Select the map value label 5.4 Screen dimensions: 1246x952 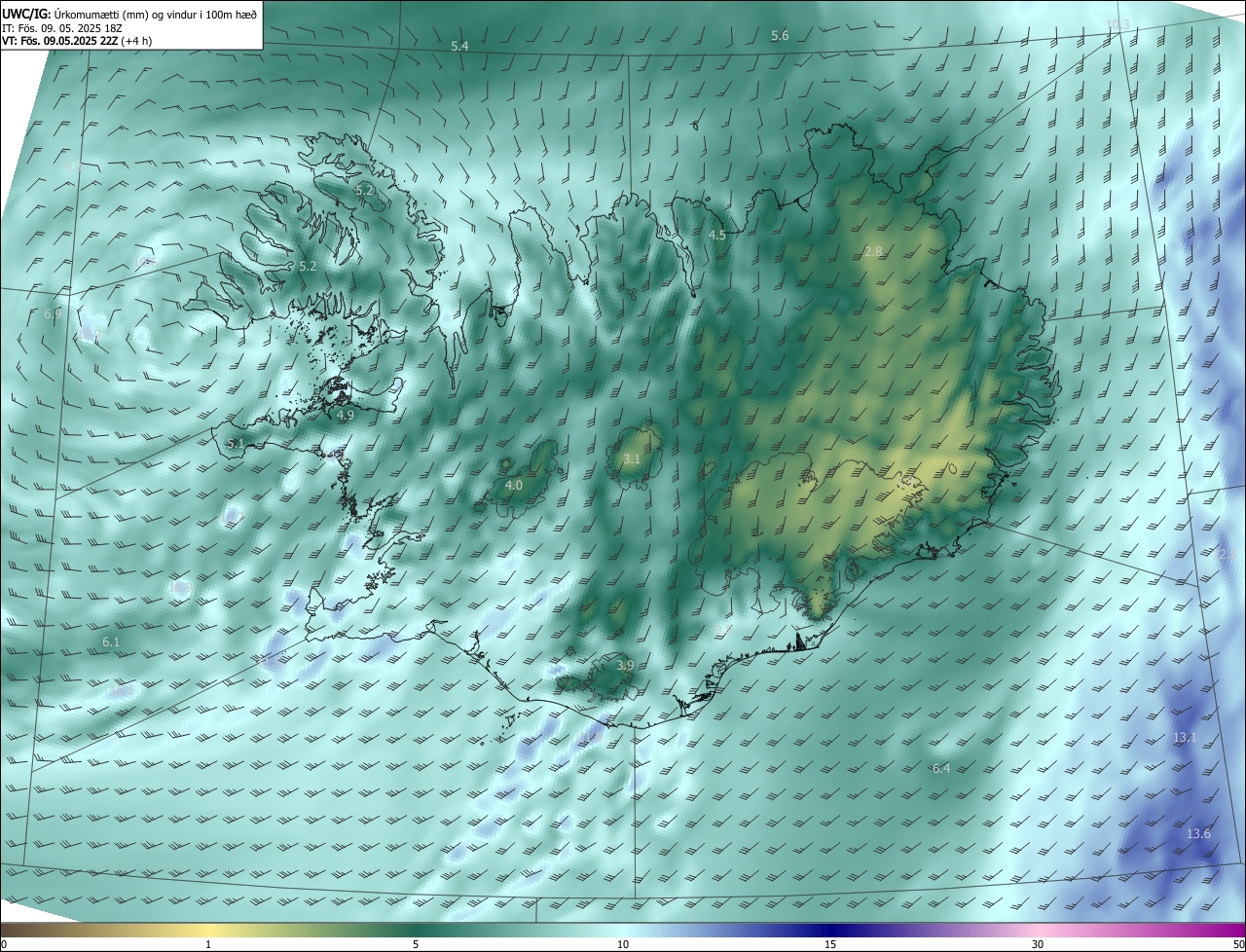pos(459,47)
